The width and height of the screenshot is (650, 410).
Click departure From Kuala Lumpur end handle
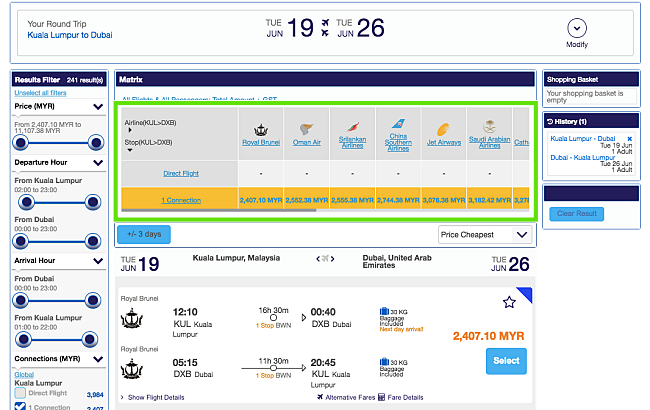(92, 202)
